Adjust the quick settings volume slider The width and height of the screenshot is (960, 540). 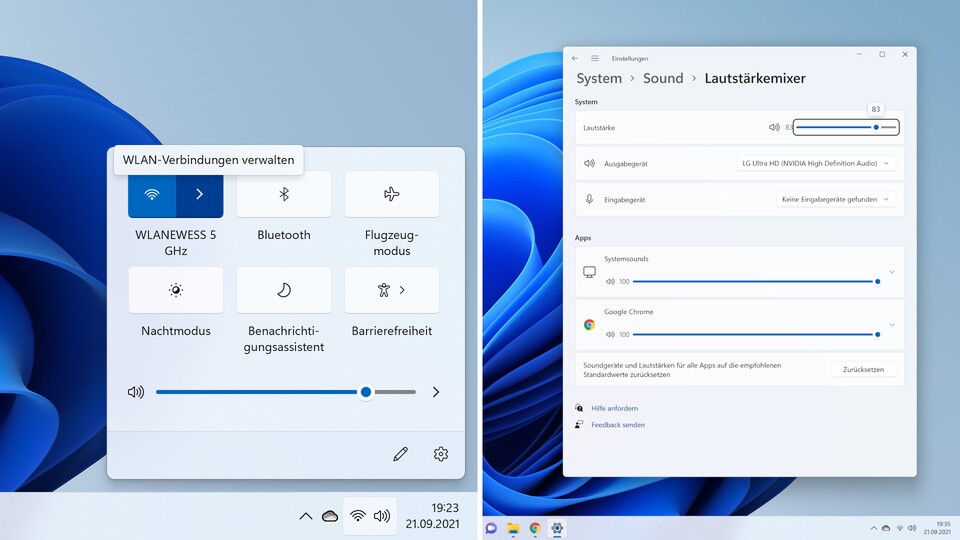[x=286, y=392]
